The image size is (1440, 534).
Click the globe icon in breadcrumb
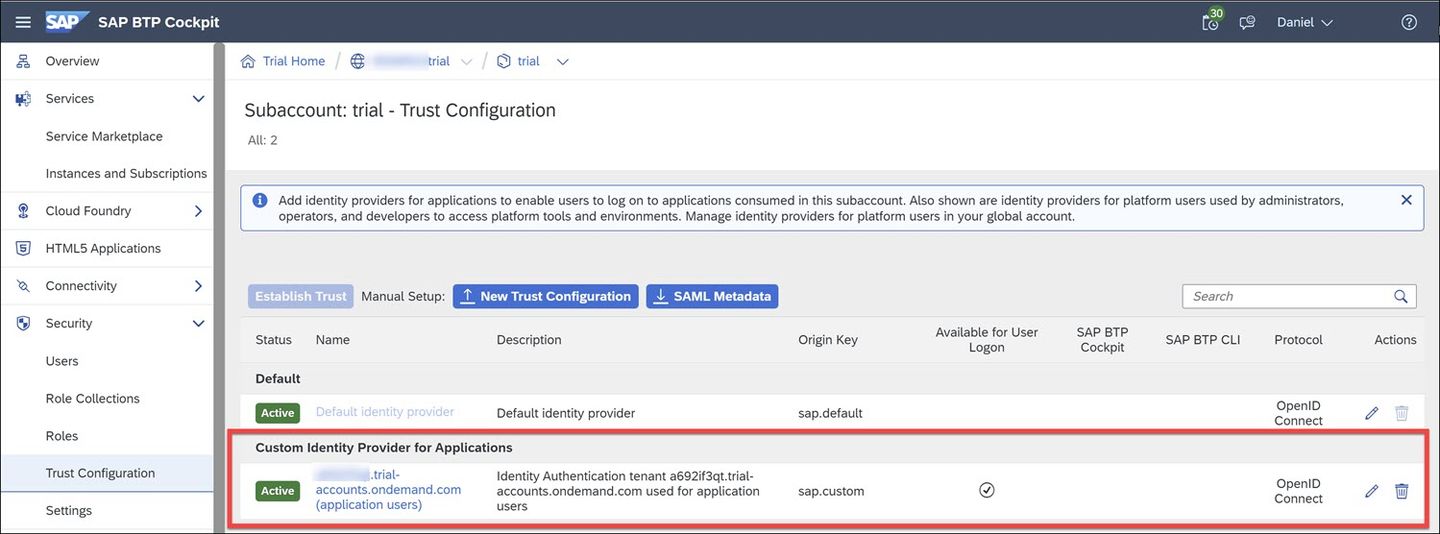[358, 61]
